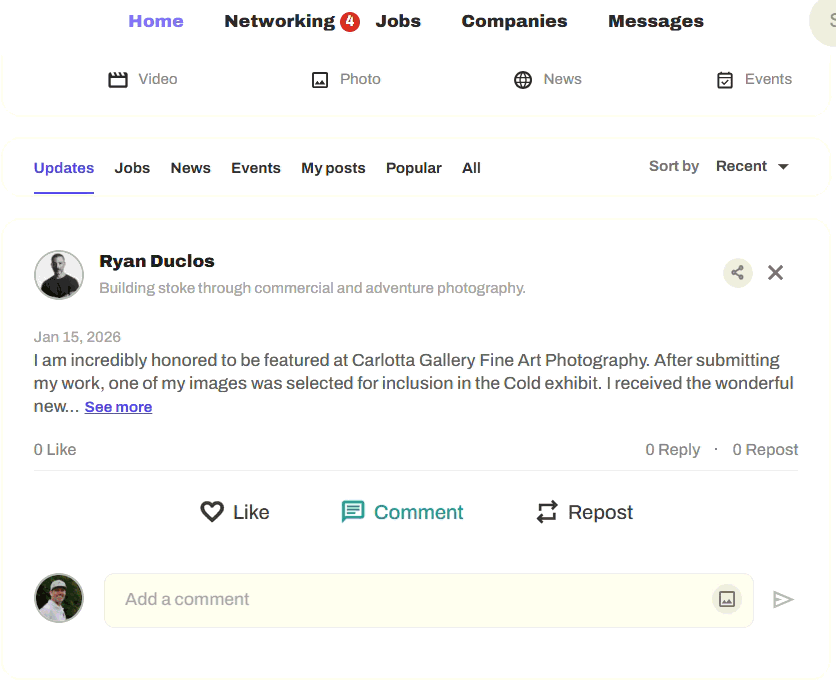Viewport: 836px width, 688px height.
Task: Toggle the Comment section
Action: [402, 512]
